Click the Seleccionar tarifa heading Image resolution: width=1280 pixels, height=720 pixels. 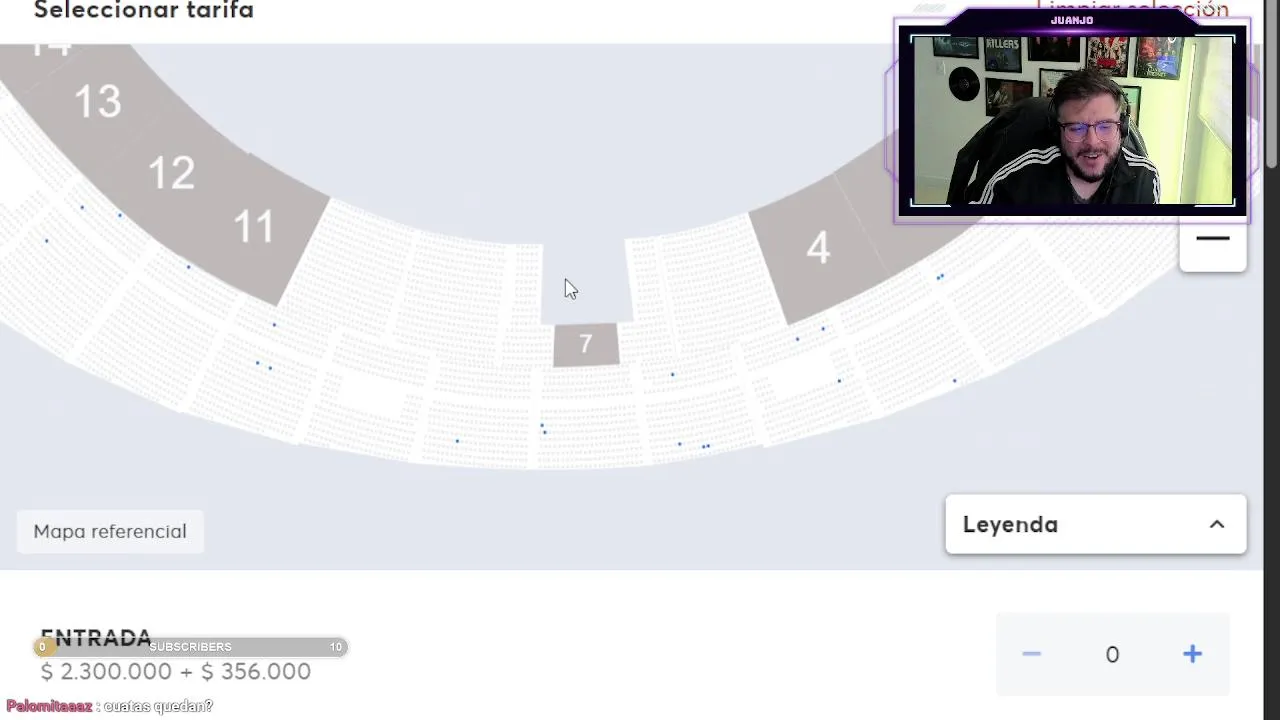(144, 11)
